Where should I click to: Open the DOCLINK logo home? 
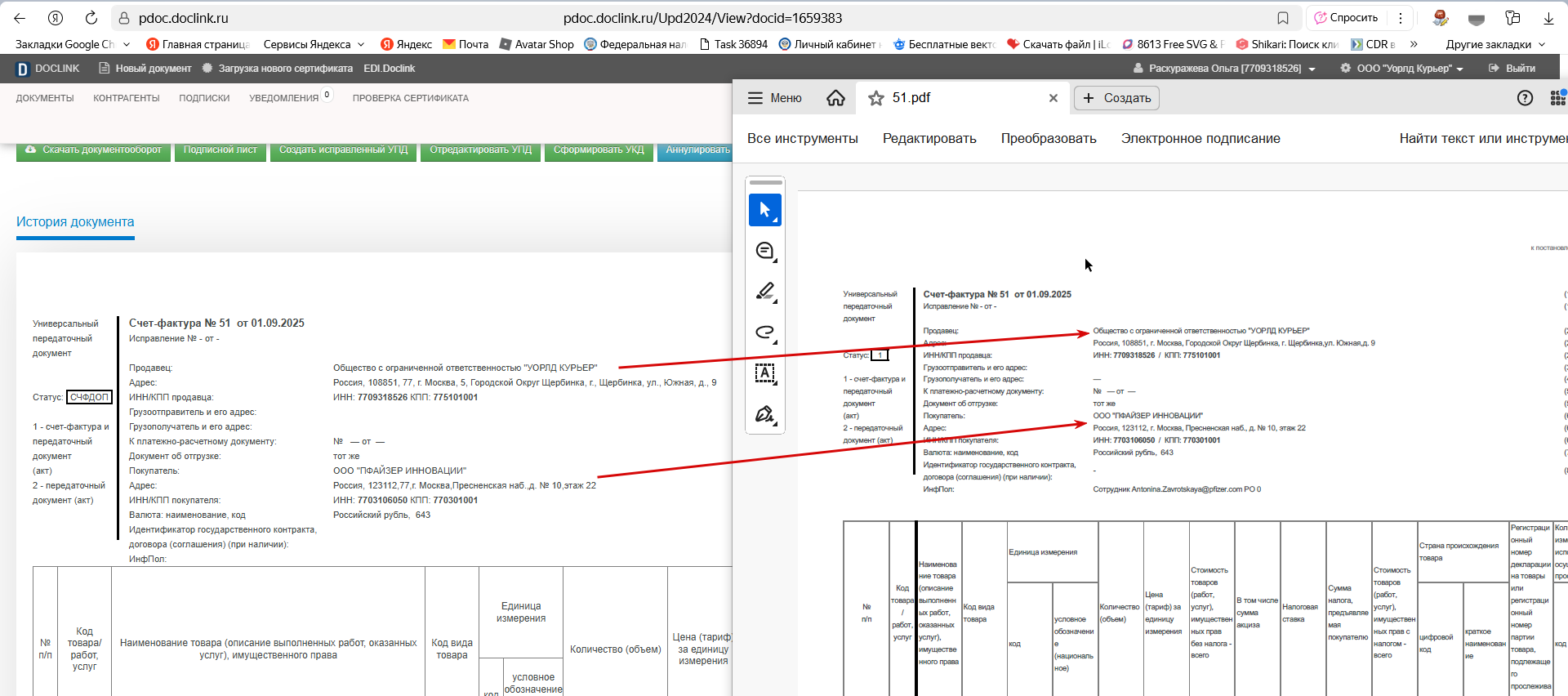click(x=48, y=69)
